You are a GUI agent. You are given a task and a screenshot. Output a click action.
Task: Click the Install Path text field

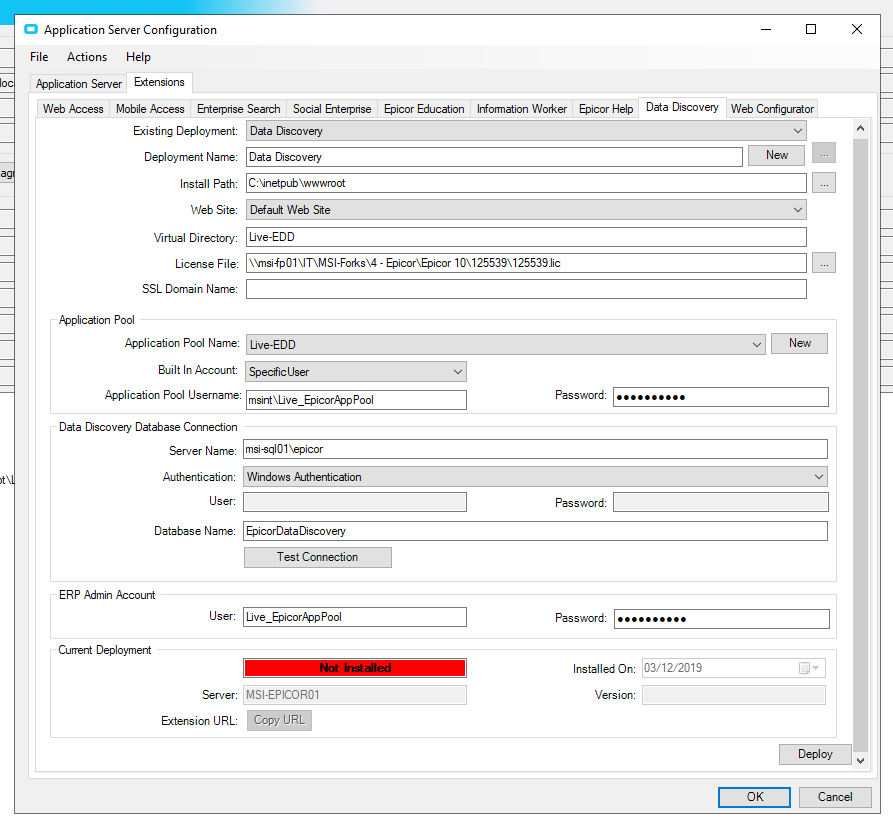(526, 183)
